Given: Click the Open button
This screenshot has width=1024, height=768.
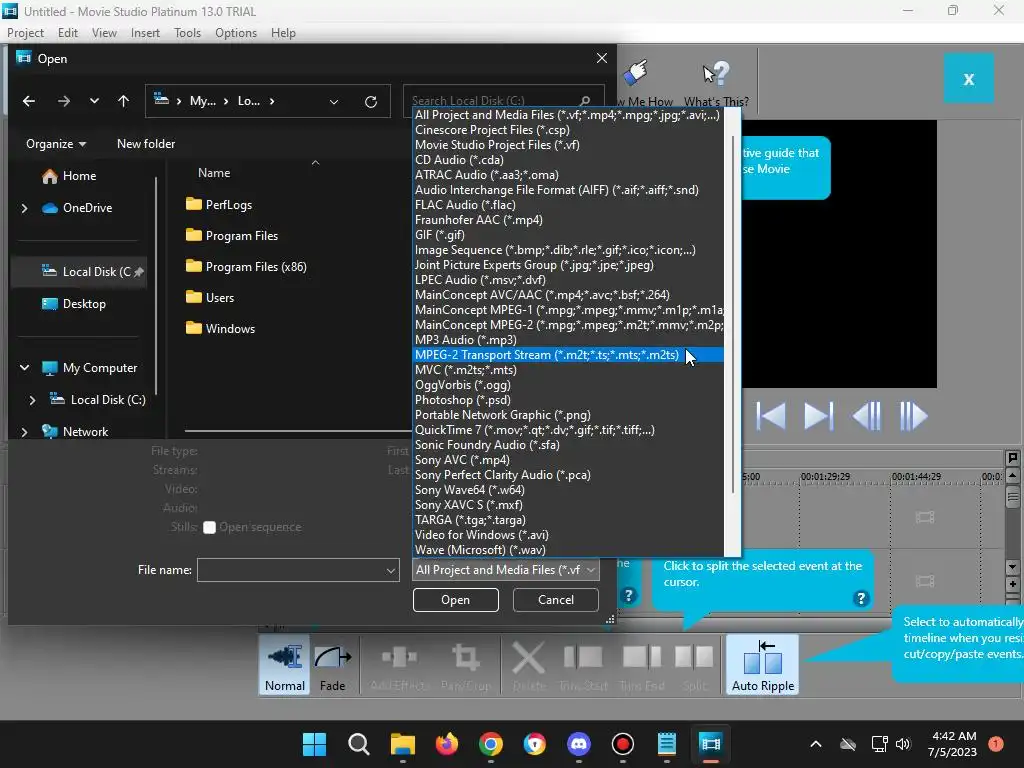Looking at the screenshot, I should click(x=455, y=600).
